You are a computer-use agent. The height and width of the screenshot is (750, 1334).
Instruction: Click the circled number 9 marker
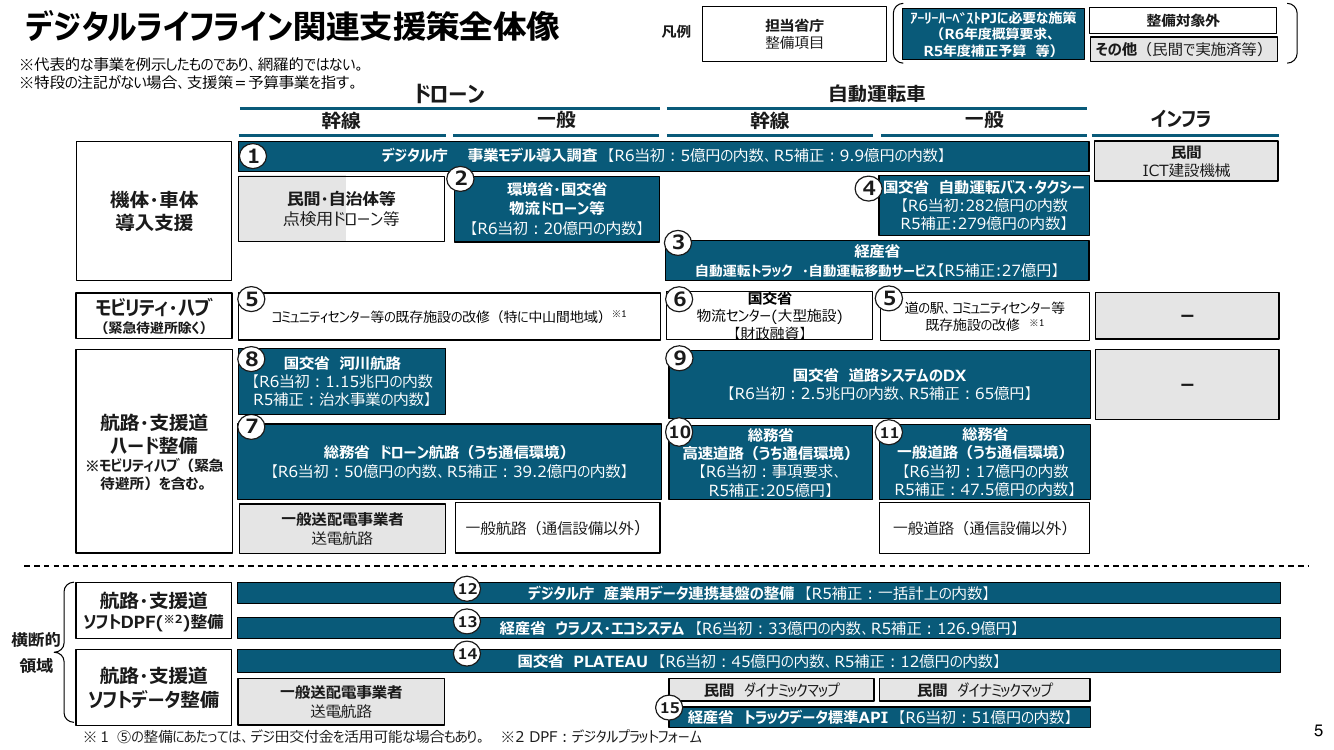click(679, 360)
